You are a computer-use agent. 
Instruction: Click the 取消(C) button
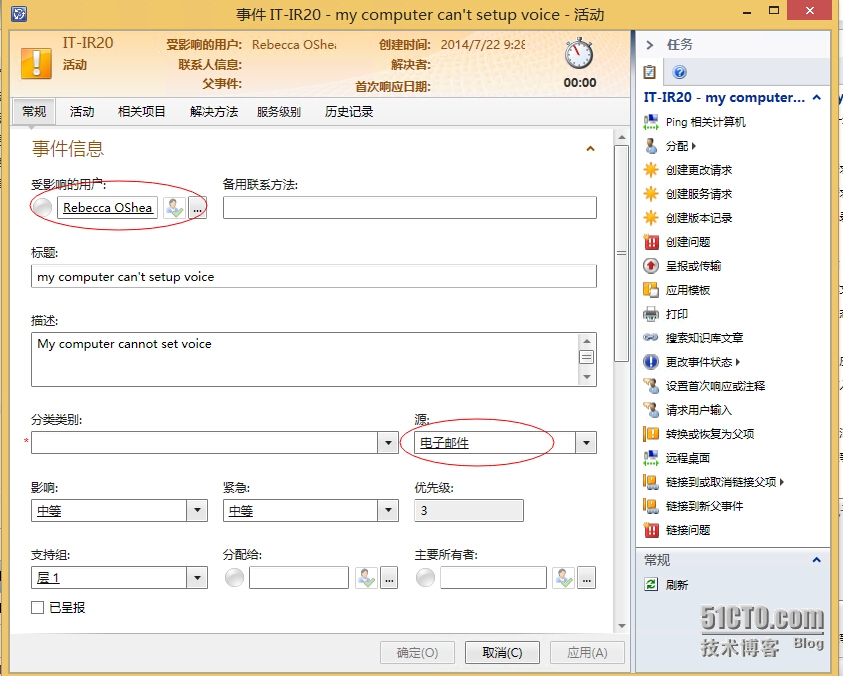[x=502, y=652]
